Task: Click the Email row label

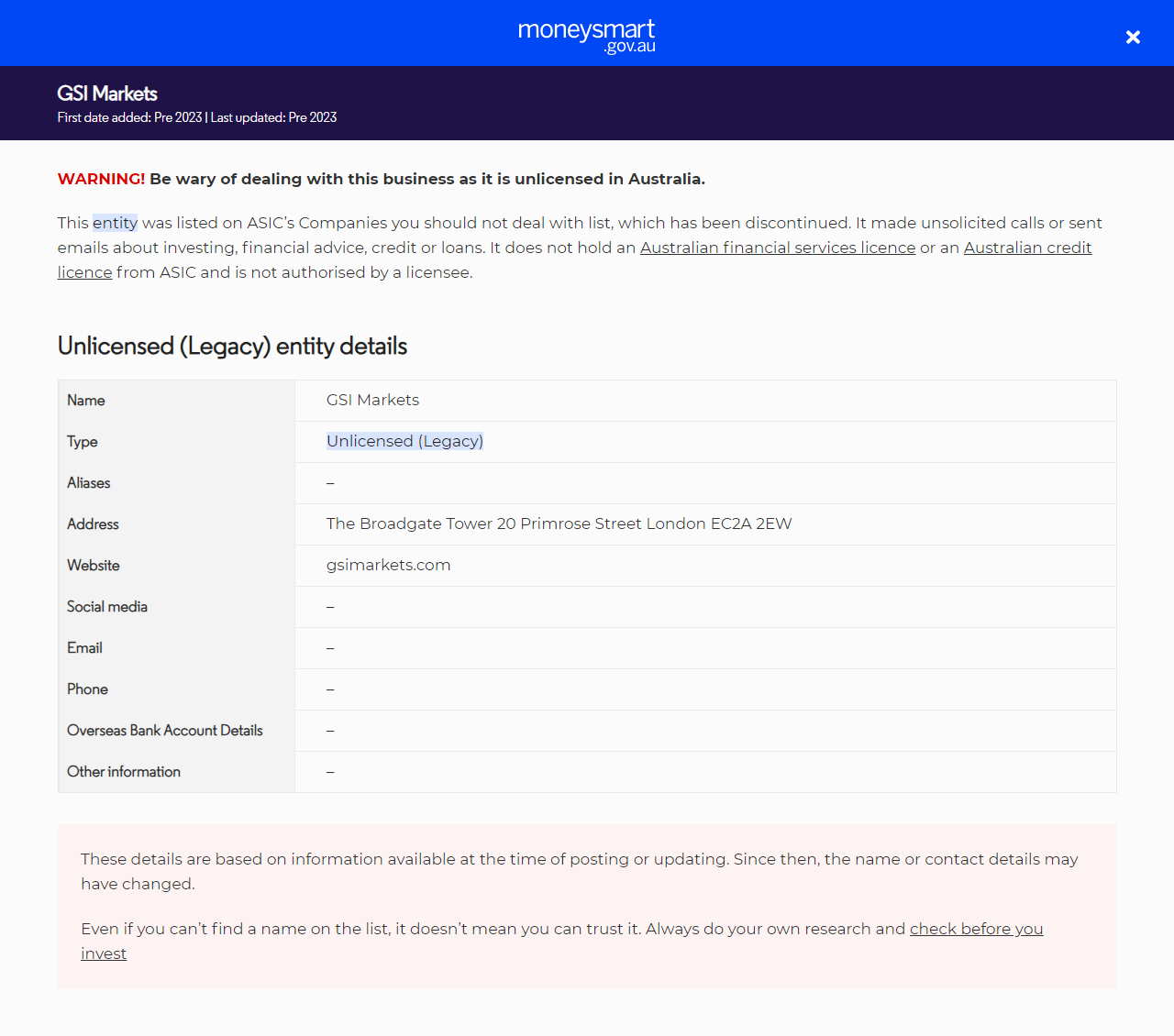Action: [84, 648]
